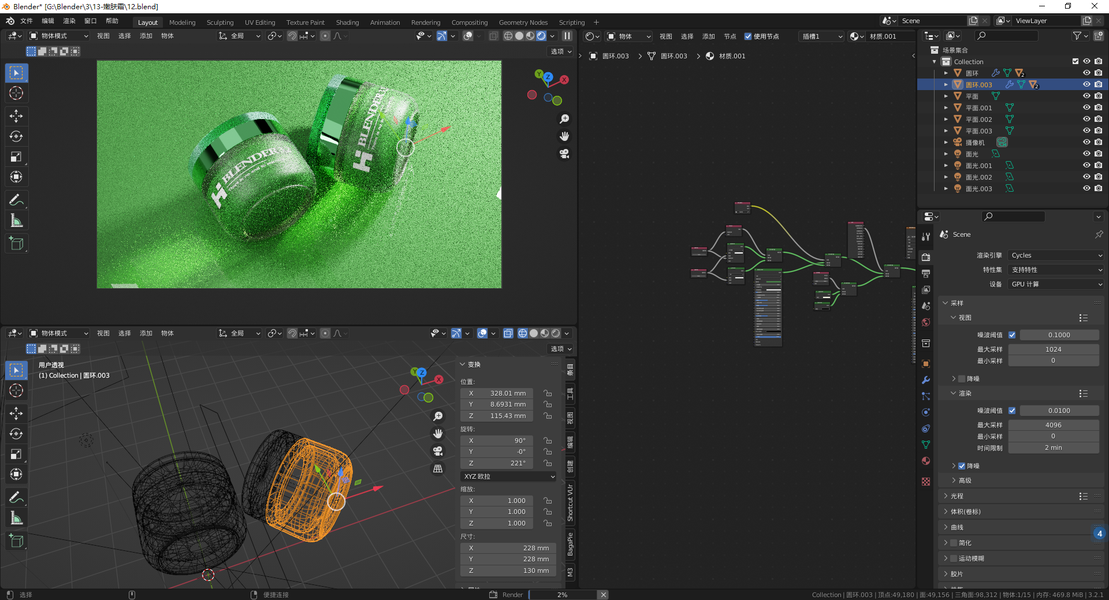
Task: Select the Move tool in lower viewport
Action: (16, 413)
